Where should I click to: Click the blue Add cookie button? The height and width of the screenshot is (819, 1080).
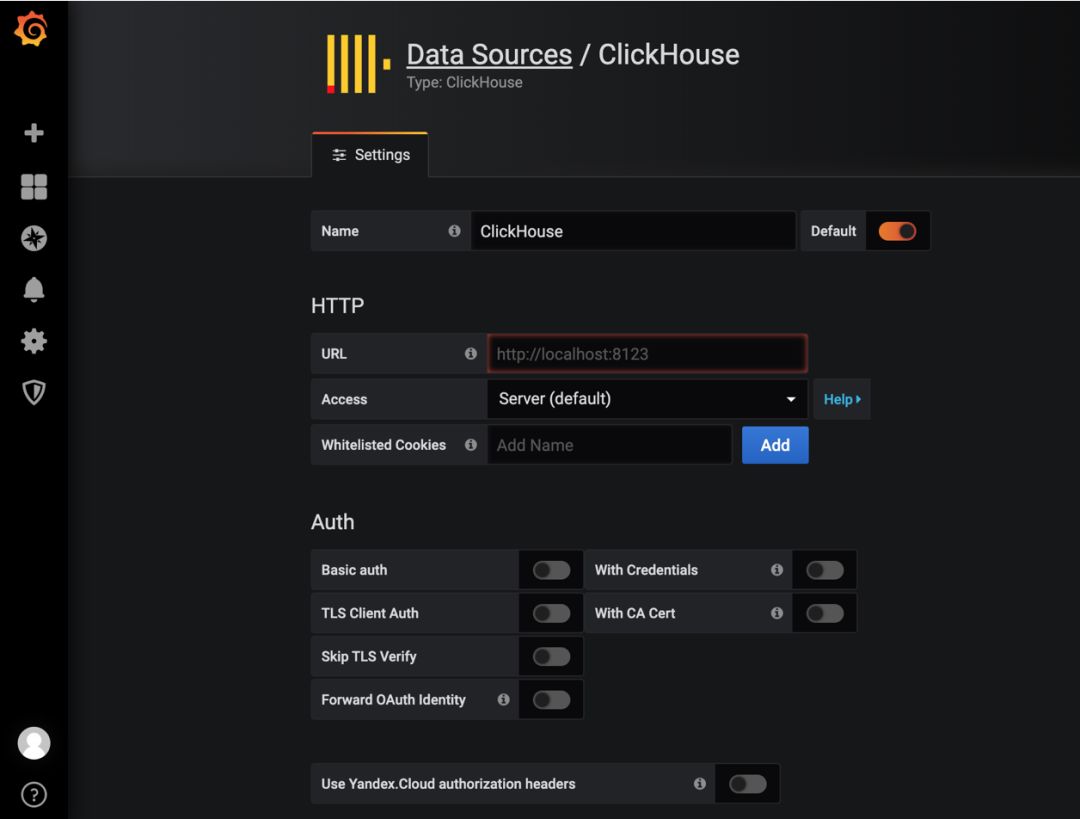pyautogui.click(x=775, y=445)
